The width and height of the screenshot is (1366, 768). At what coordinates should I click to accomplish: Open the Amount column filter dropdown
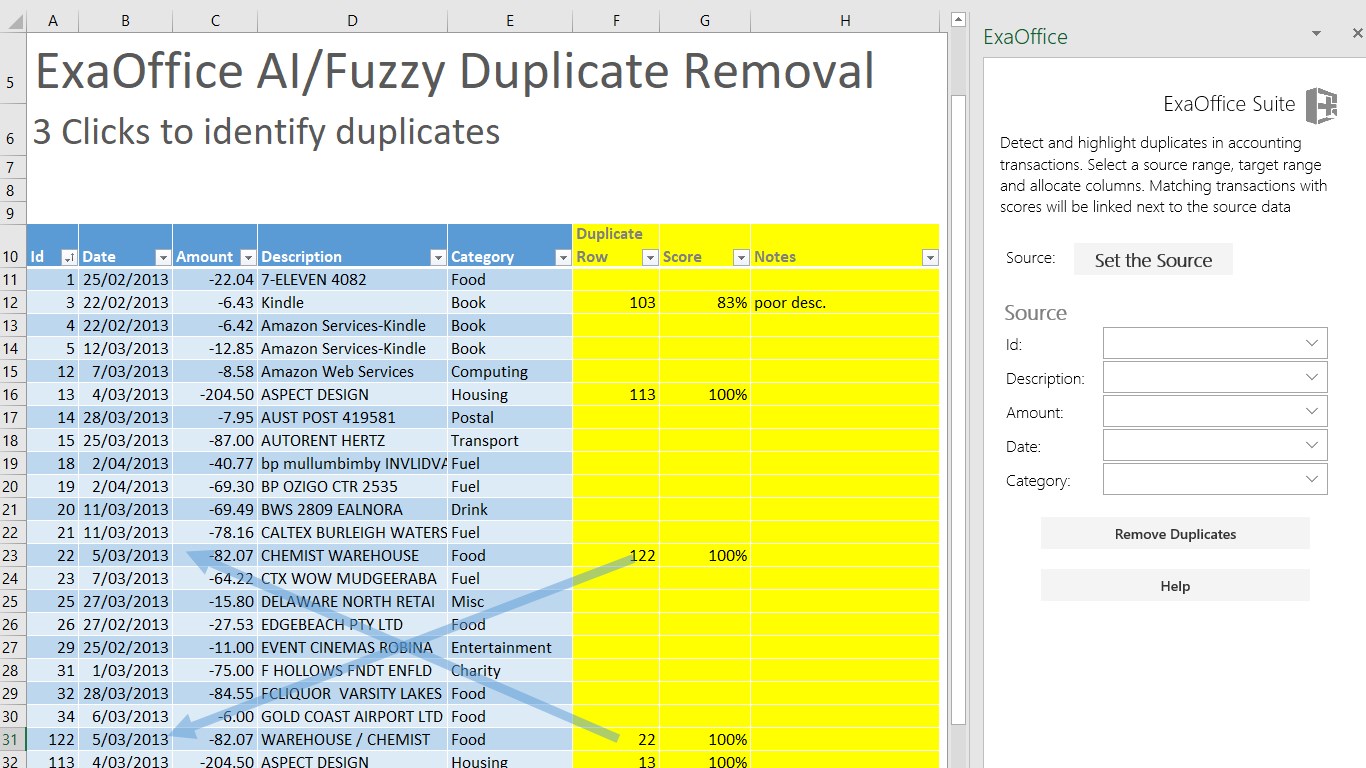point(248,257)
